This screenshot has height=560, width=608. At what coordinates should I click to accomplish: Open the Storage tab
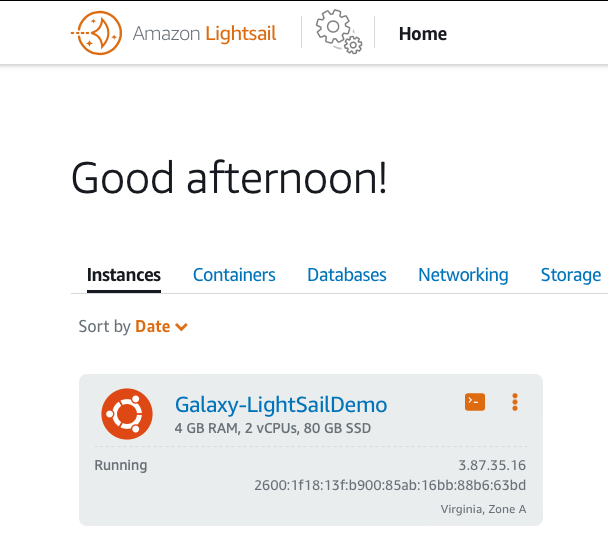click(x=571, y=275)
